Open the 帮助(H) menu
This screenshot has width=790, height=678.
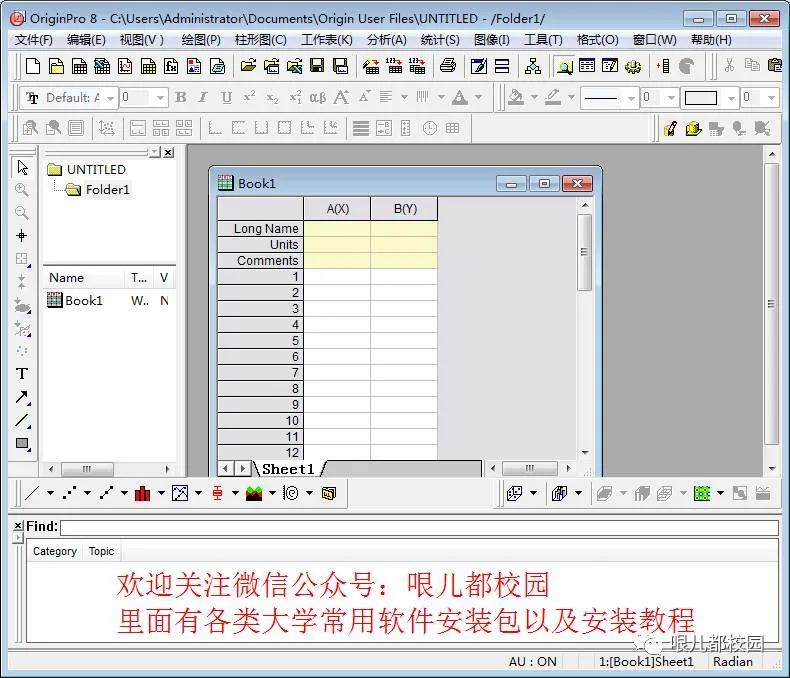(x=711, y=40)
